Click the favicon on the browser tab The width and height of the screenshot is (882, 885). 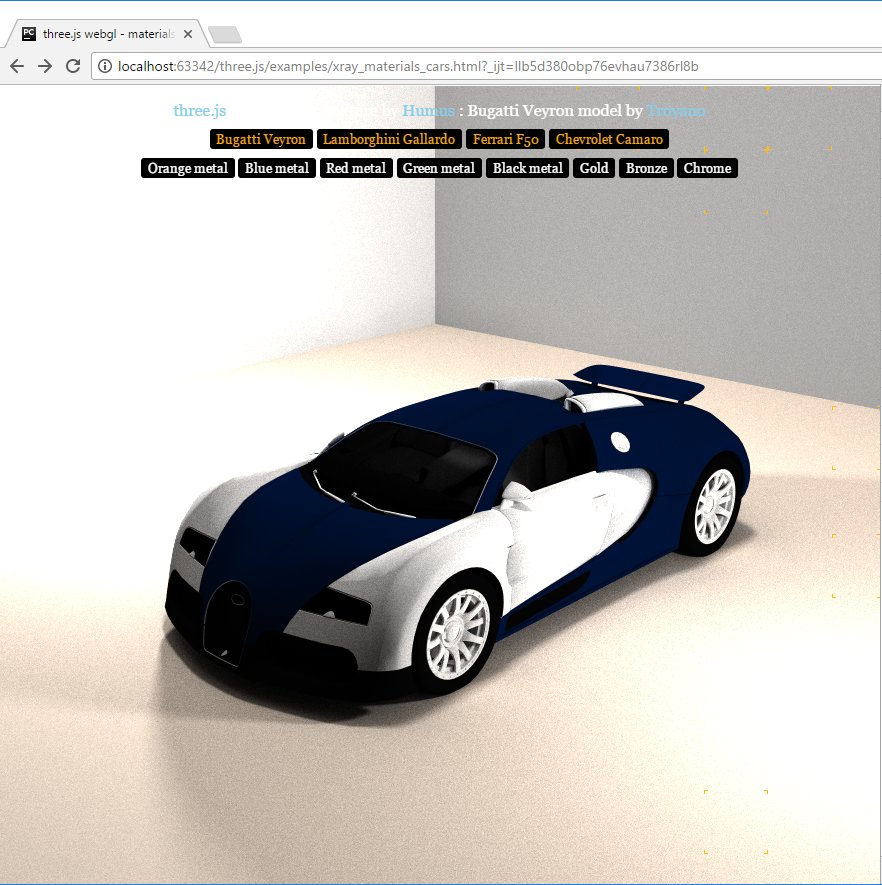(x=26, y=33)
